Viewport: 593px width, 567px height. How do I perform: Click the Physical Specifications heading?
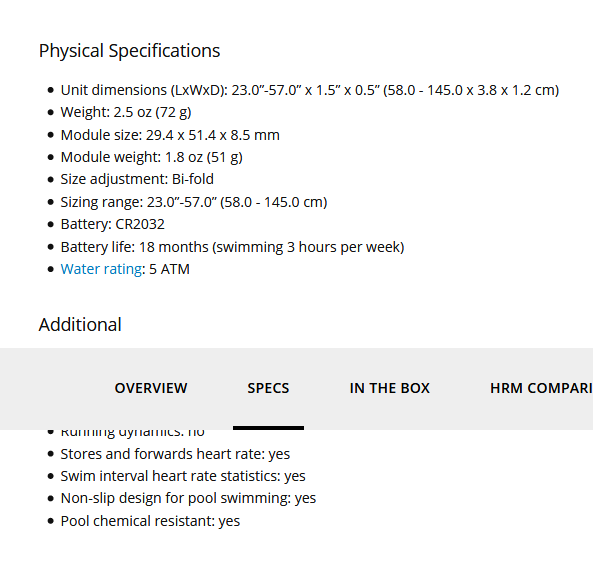(x=129, y=51)
